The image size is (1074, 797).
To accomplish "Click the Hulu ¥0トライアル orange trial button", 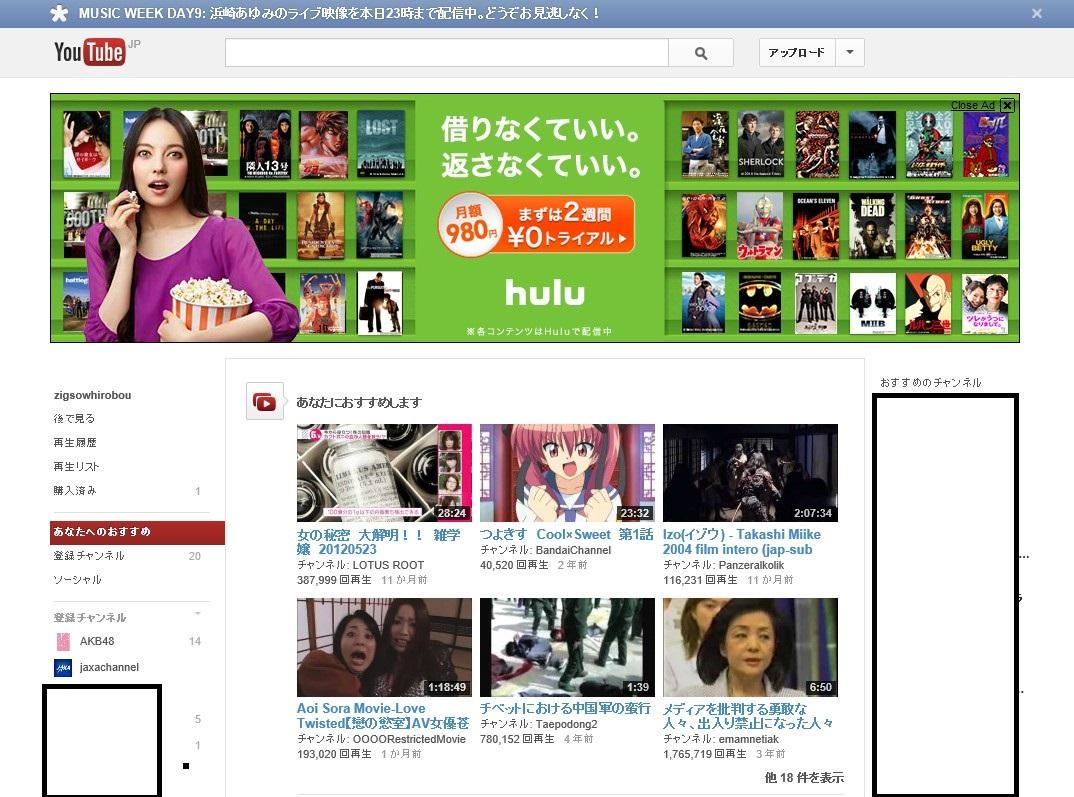I will pos(537,226).
